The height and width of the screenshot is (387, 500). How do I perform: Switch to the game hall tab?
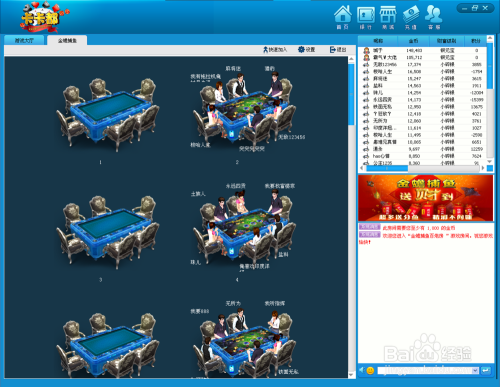tap(24, 40)
